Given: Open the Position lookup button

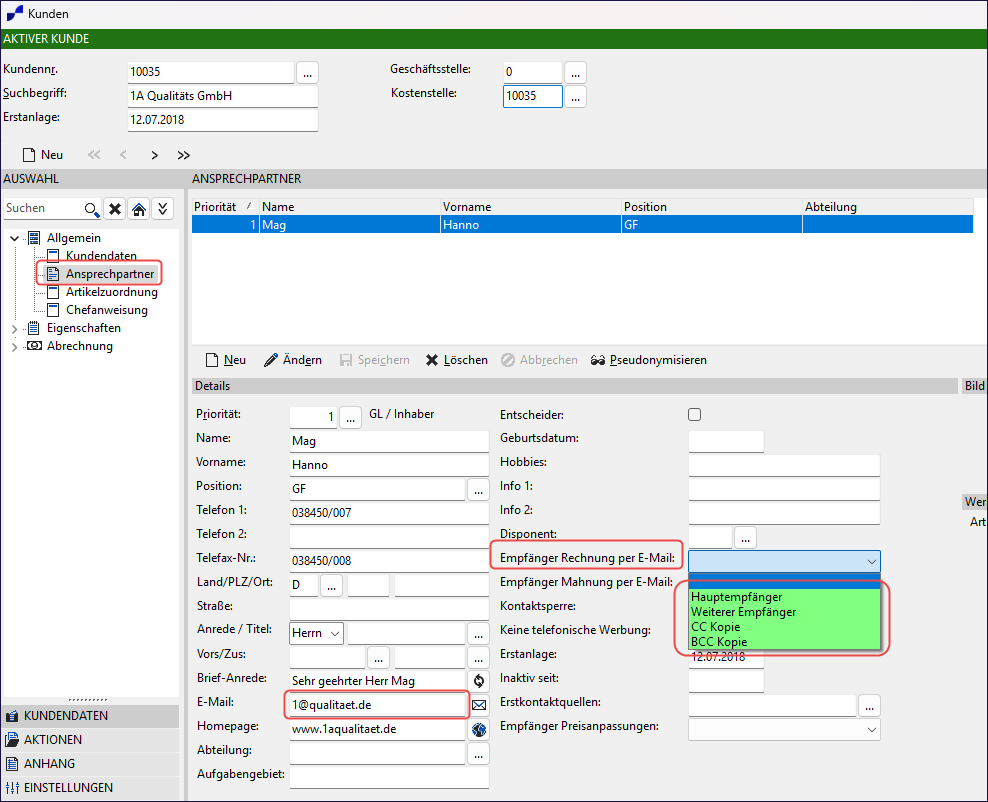Looking at the screenshot, I should pos(478,489).
